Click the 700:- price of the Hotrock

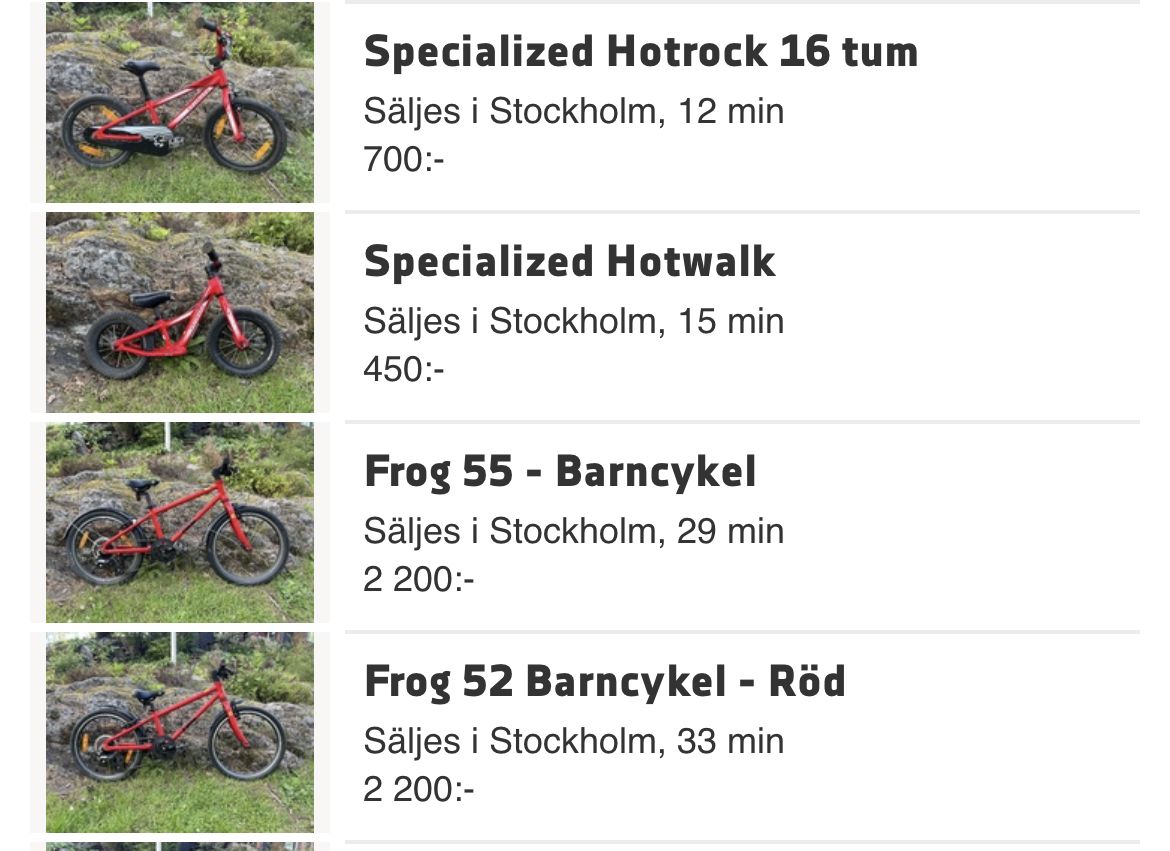[403, 159]
